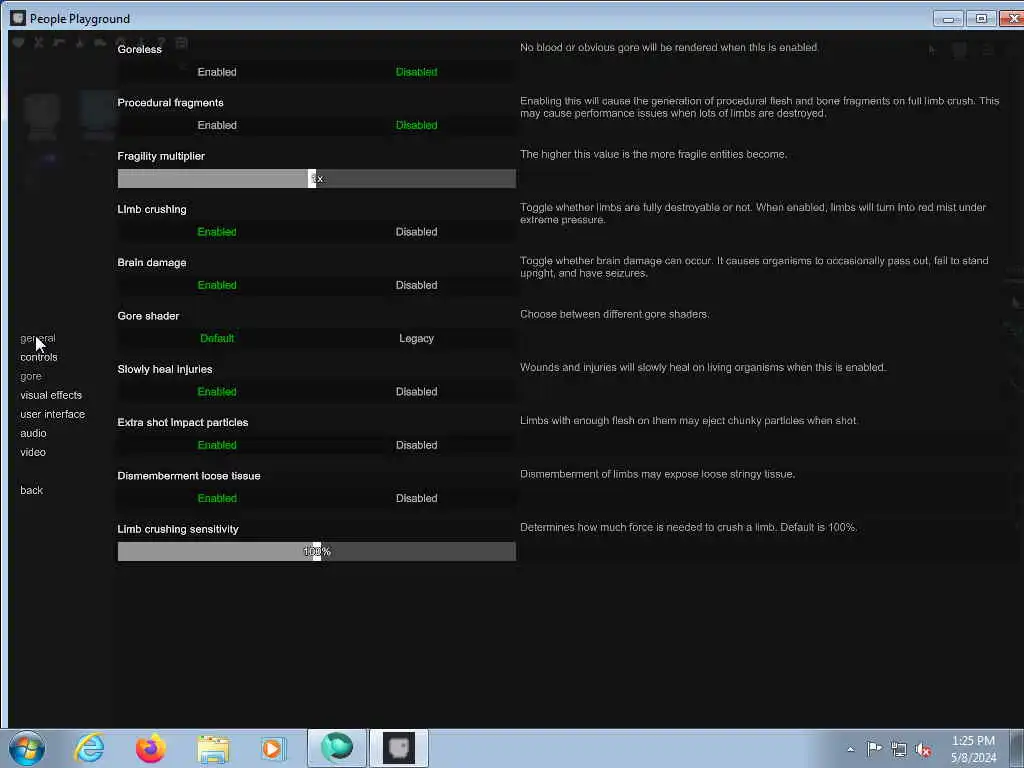Set Goreless to Disabled
Screen dimensions: 1024x768
(x=416, y=72)
